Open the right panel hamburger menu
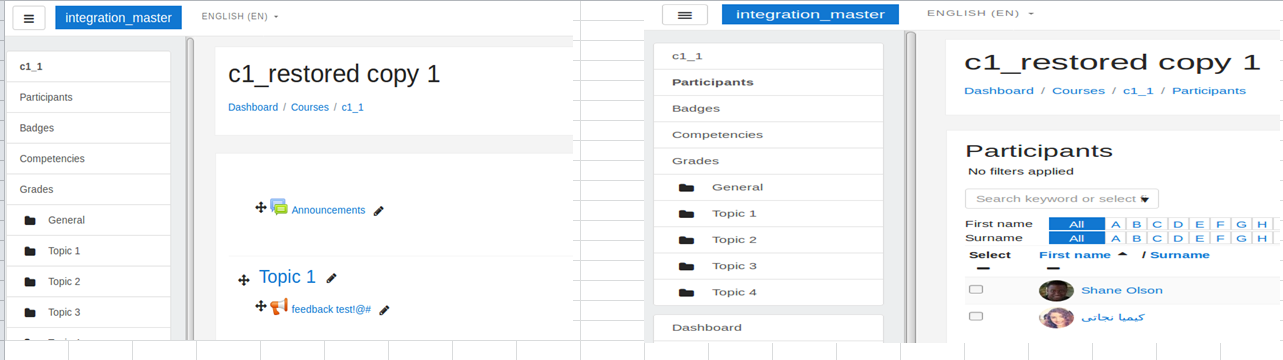Screen dimensions: 1283x360 pyautogui.click(x=685, y=15)
